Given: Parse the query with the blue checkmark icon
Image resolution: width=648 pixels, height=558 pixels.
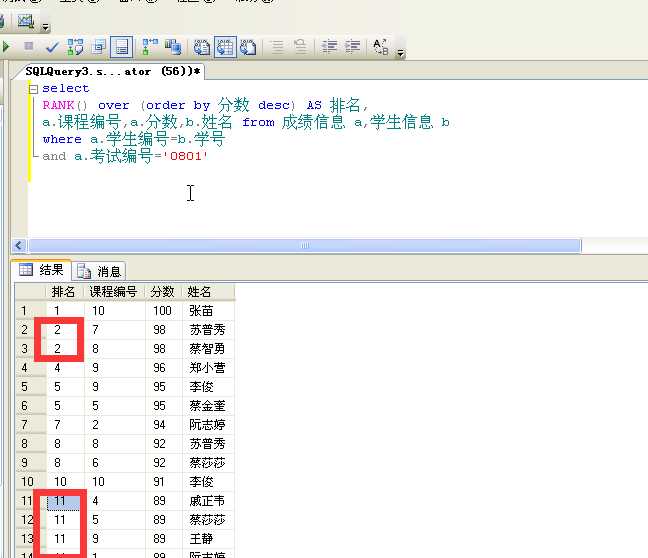Looking at the screenshot, I should 52,47.
